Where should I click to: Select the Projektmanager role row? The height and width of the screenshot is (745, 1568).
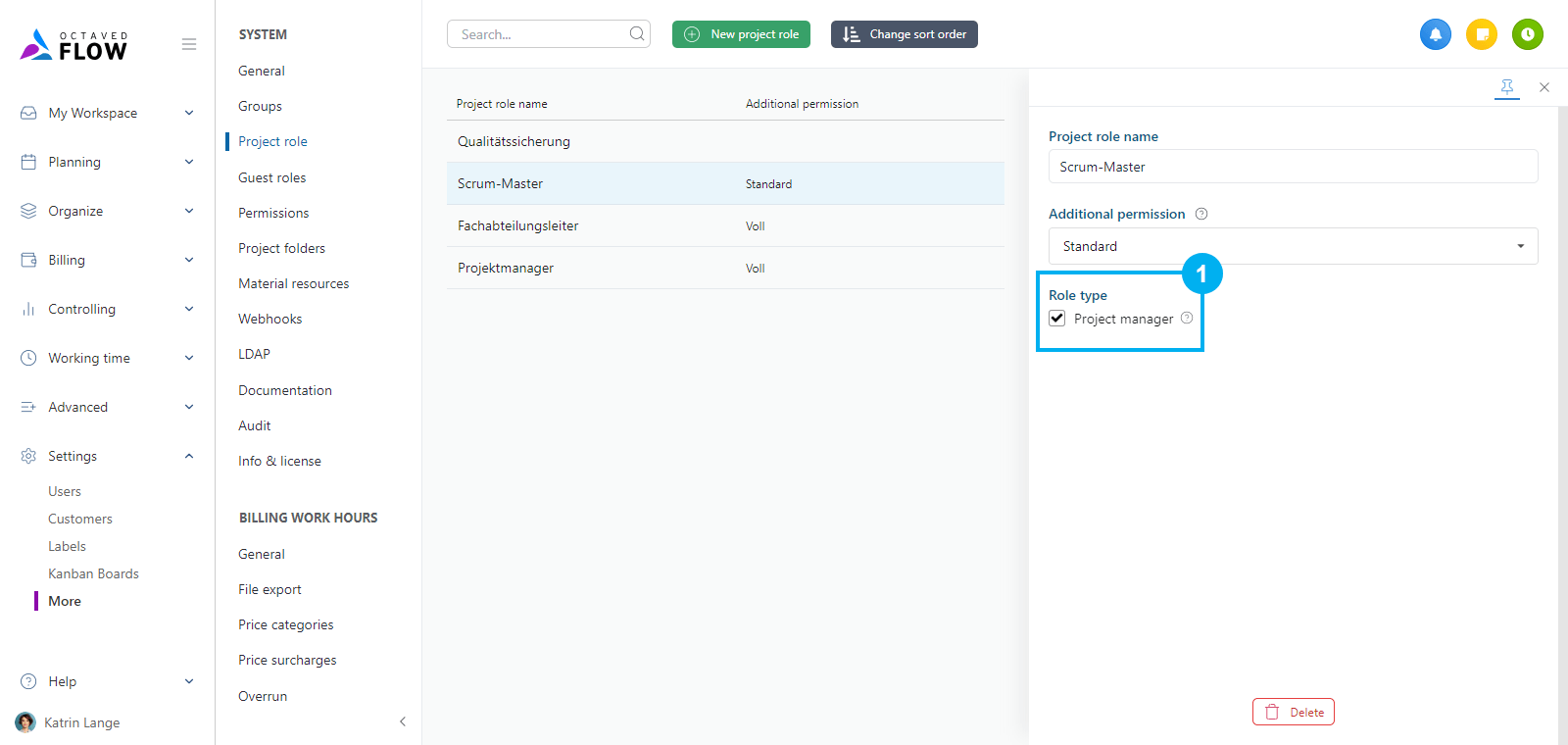pos(725,268)
